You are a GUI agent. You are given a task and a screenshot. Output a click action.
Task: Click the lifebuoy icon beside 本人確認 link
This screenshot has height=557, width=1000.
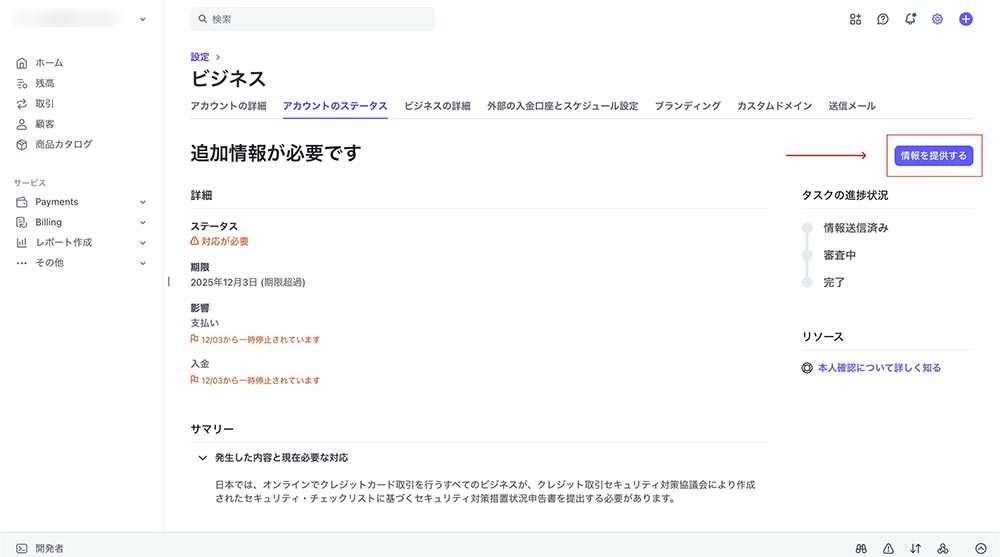point(807,368)
